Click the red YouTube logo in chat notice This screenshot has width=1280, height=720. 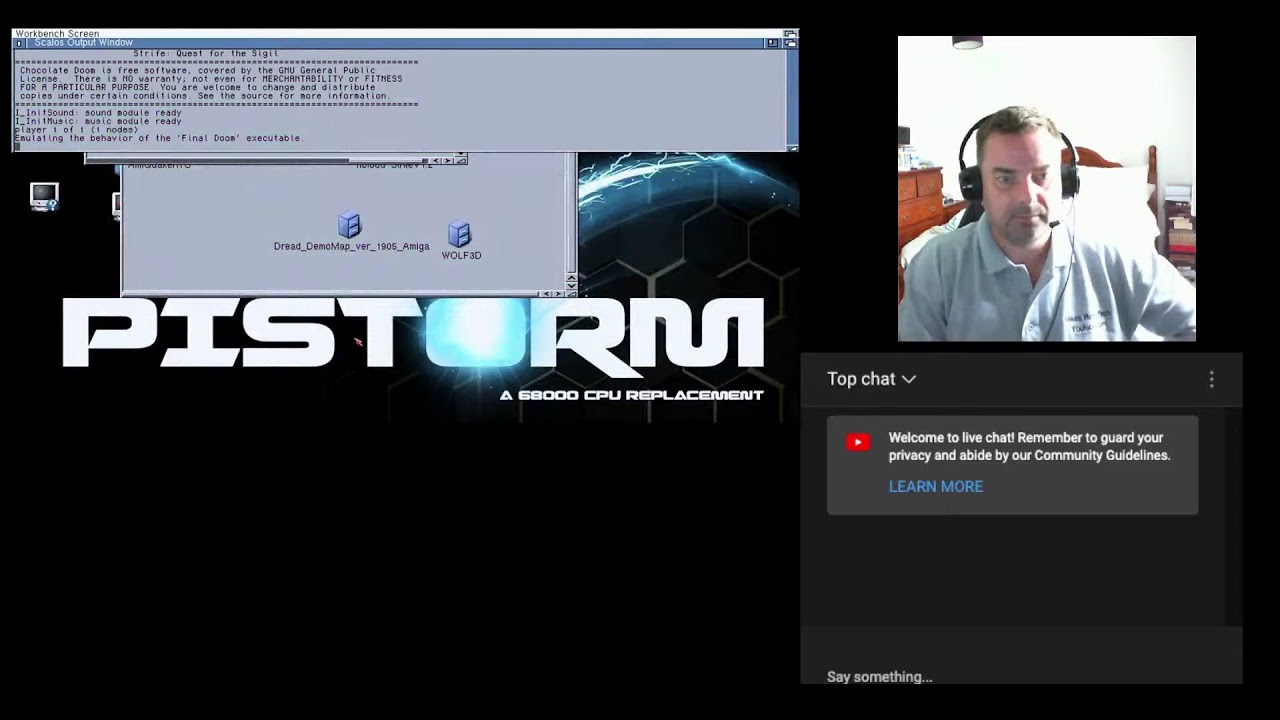coord(858,442)
